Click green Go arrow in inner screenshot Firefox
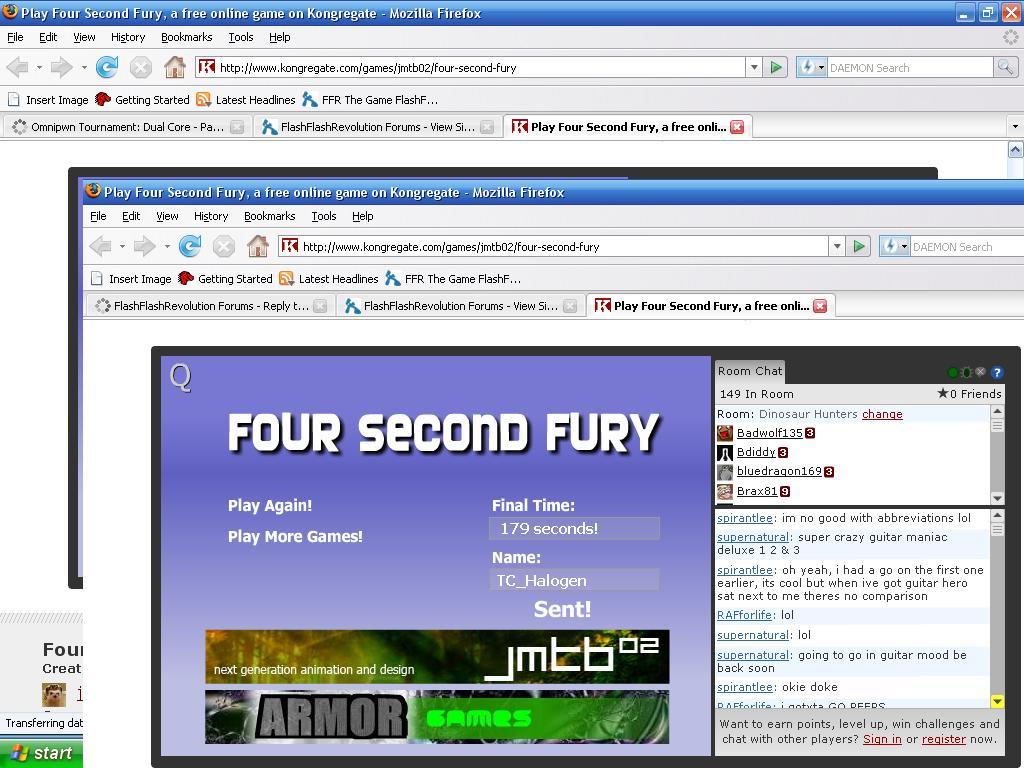 coord(858,246)
